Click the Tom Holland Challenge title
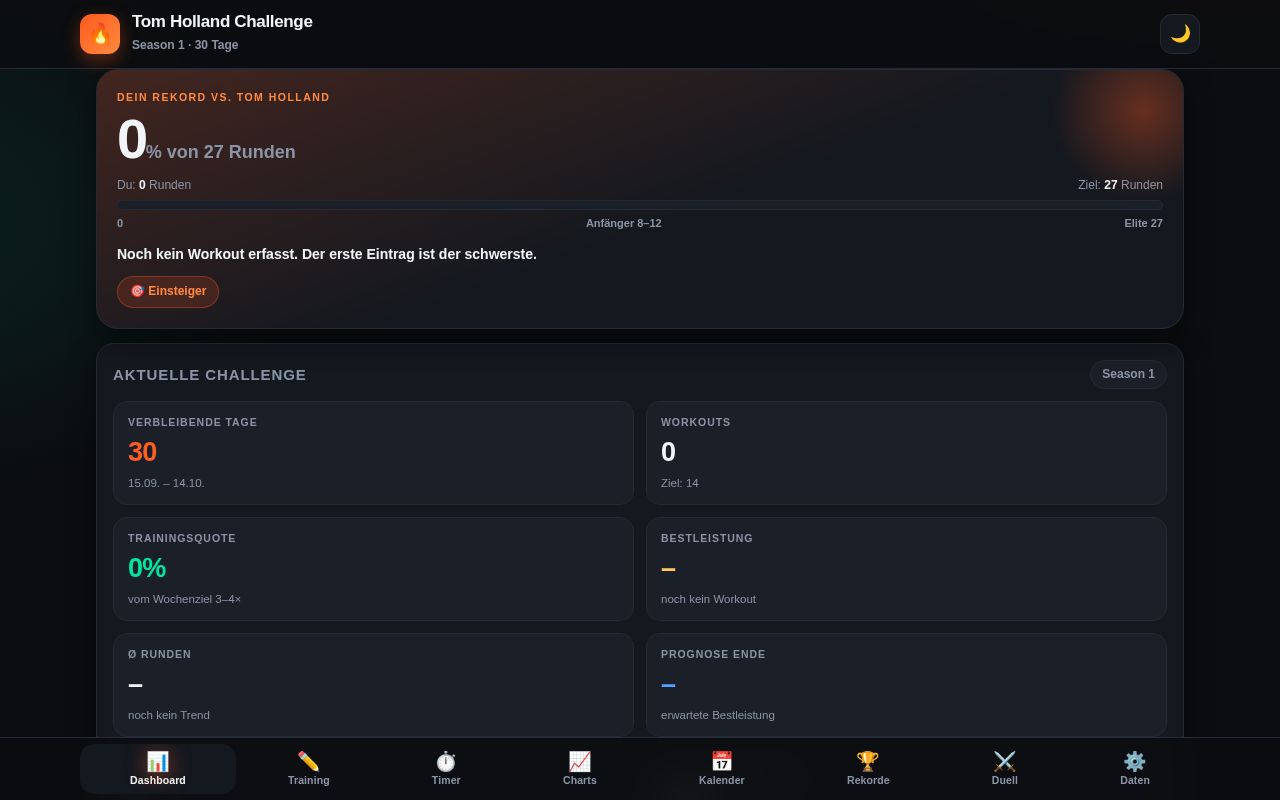1280x800 pixels. tap(222, 22)
